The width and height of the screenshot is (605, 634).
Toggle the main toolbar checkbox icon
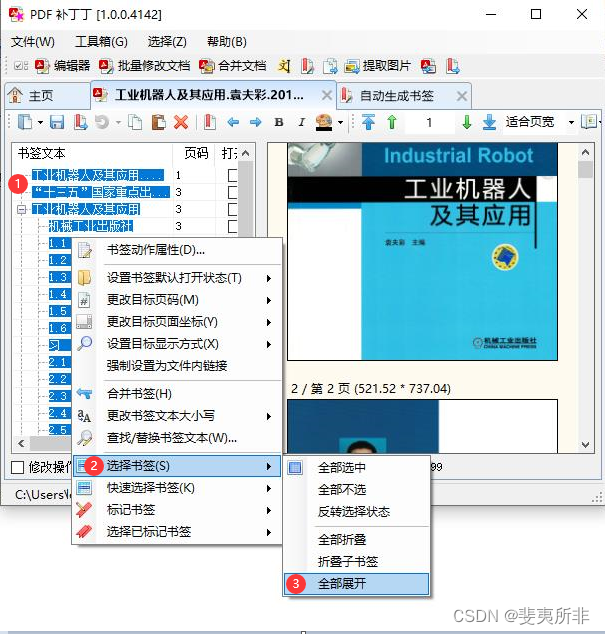[x=21, y=66]
